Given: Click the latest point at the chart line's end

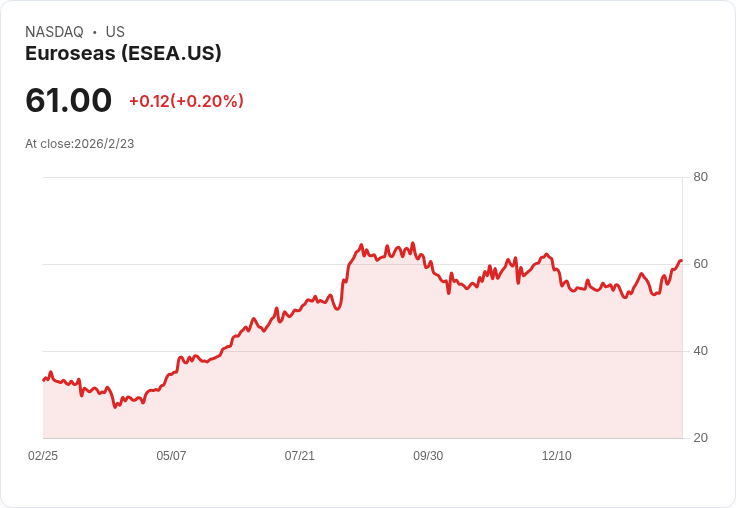Looking at the screenshot, I should point(681,261).
